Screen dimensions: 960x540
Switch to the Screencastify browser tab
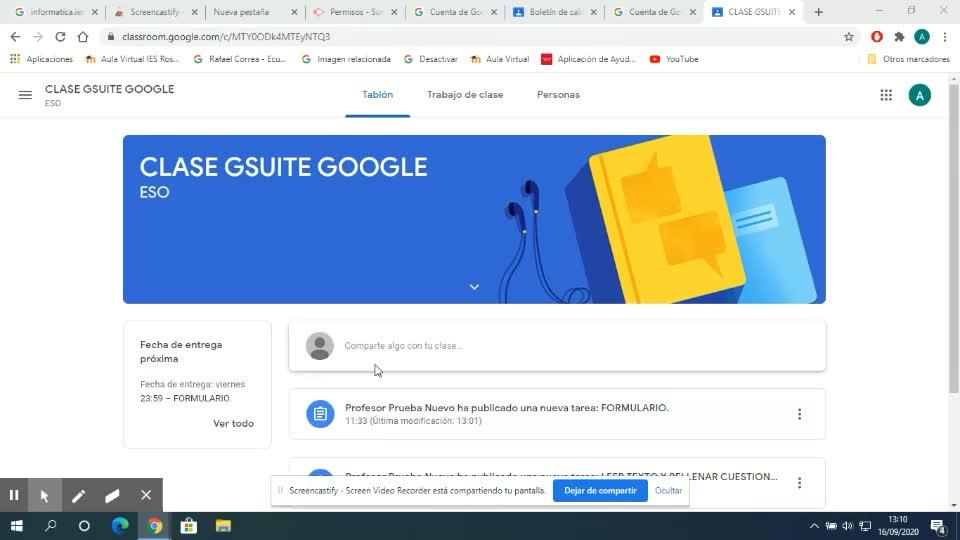pyautogui.click(x=155, y=12)
